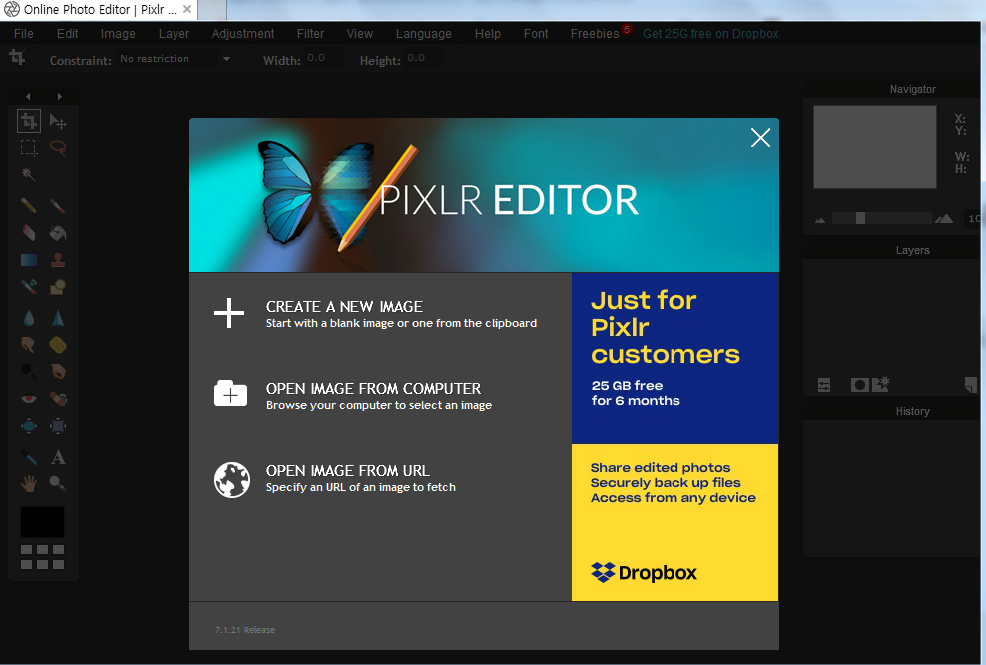Choose the Paint Bucket tool
986x665 pixels.
(58, 233)
